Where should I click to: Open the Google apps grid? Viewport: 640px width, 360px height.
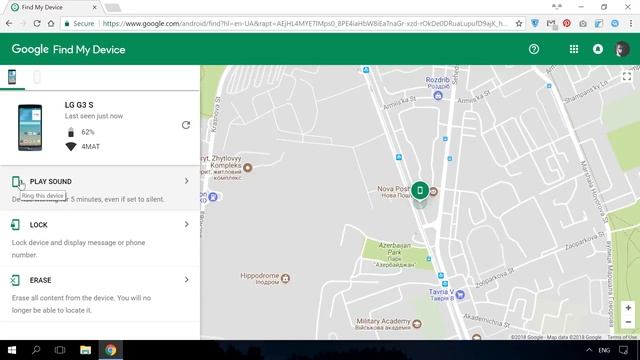pos(574,49)
